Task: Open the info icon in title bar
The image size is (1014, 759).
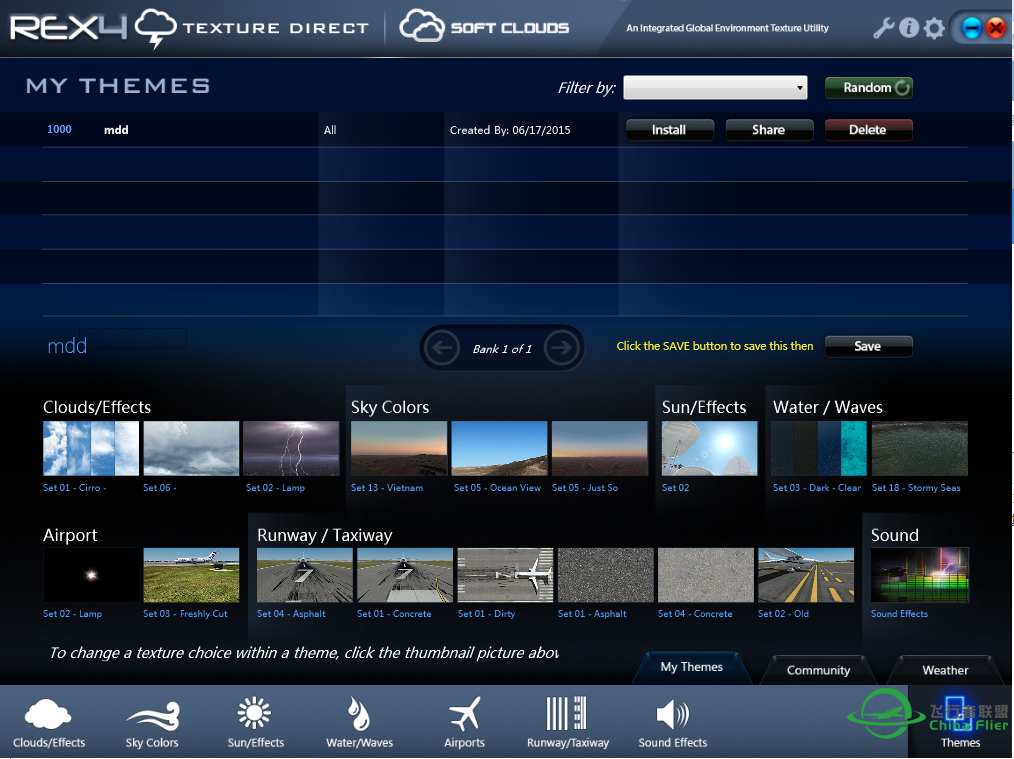Action: pos(909,28)
